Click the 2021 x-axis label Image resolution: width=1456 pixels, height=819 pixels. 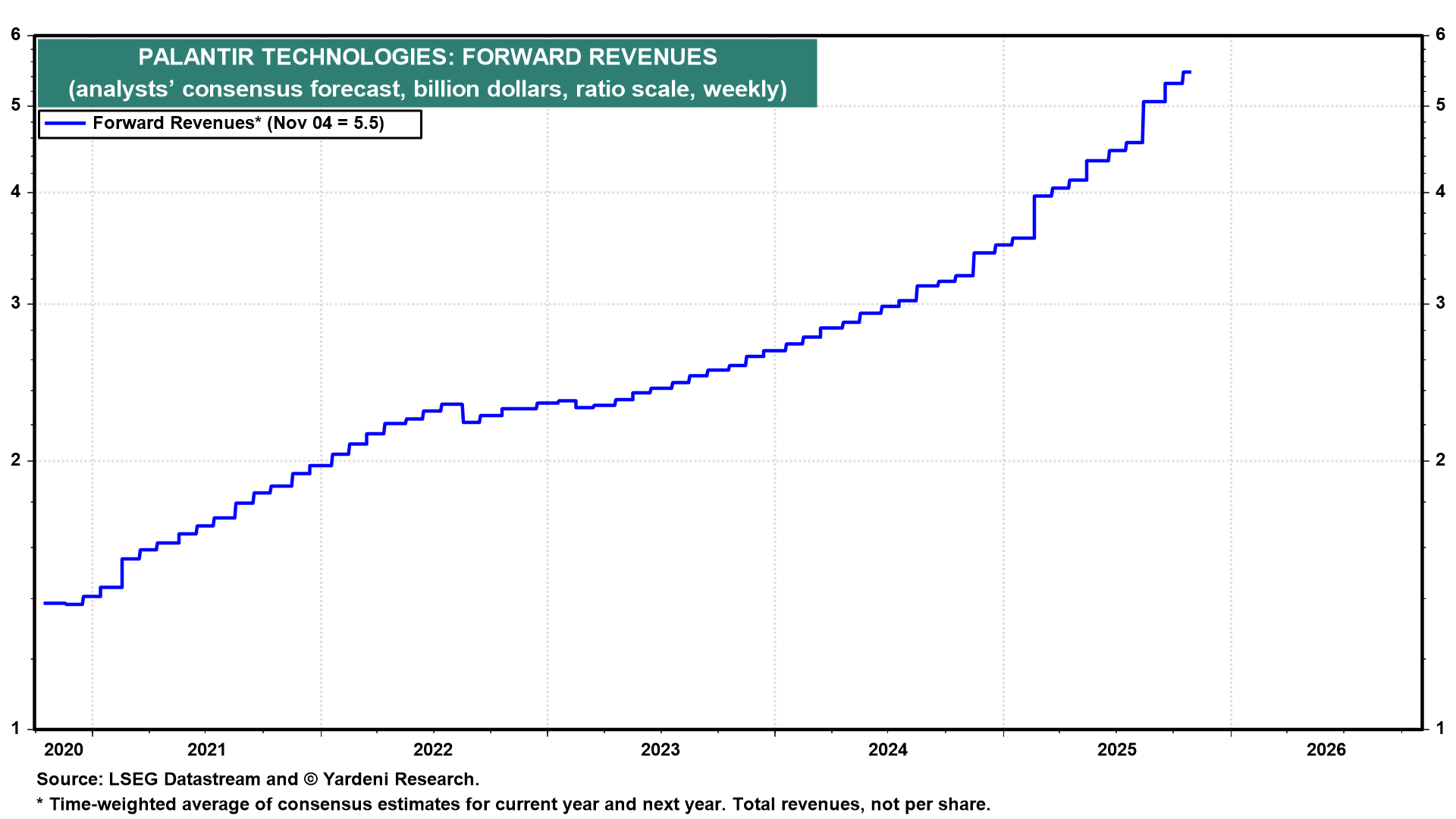pos(206,750)
